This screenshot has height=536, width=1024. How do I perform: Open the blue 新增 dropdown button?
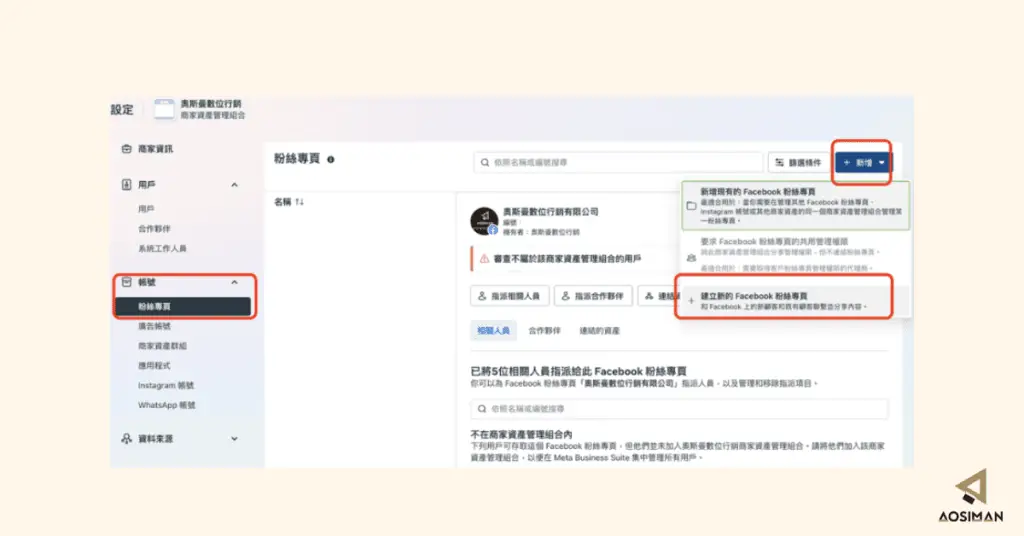pos(863,163)
